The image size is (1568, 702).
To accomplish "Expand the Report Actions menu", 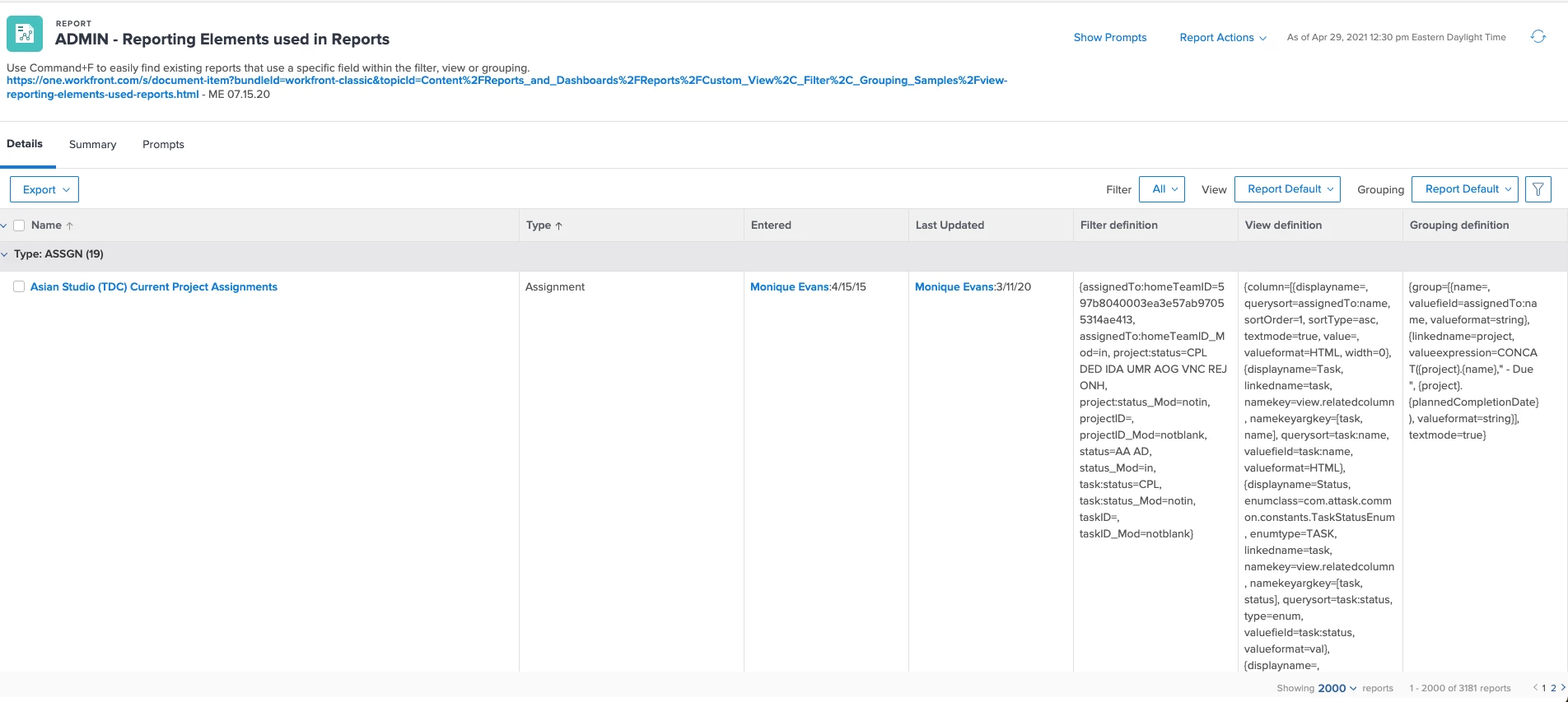I will tap(1223, 38).
